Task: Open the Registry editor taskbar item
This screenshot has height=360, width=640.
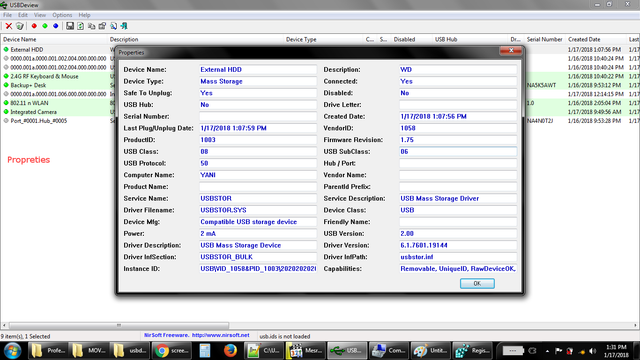Action: click(472, 351)
